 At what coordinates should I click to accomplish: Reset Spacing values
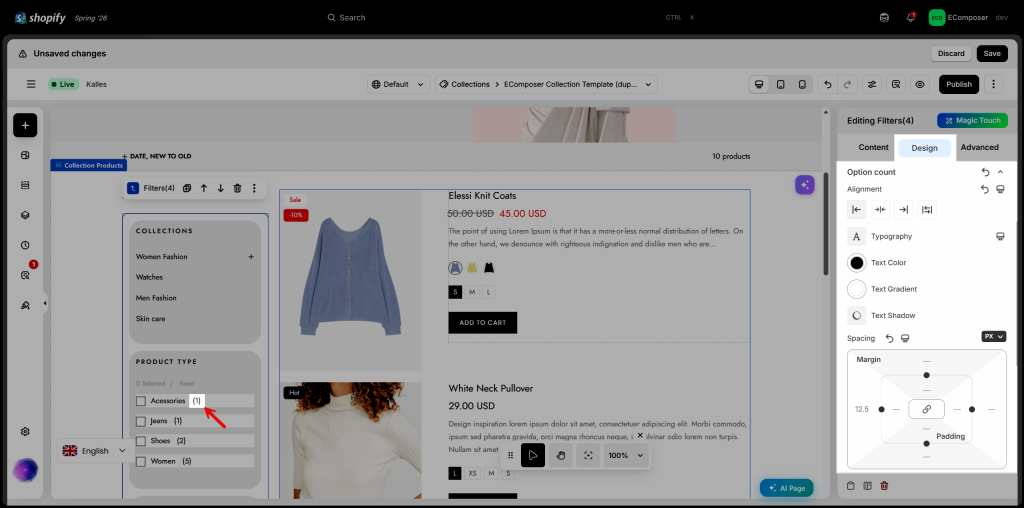889,338
